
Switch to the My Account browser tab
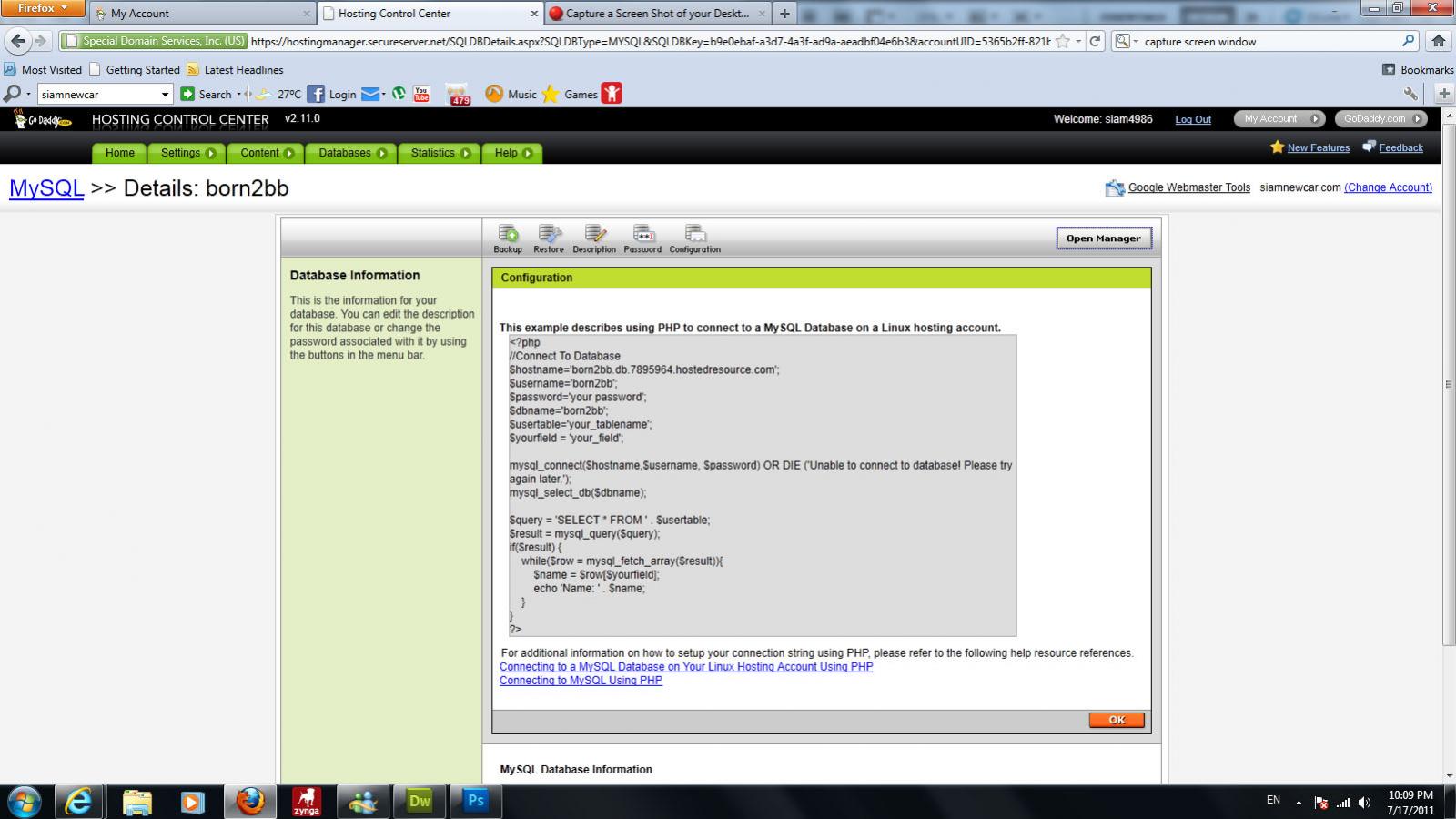pyautogui.click(x=203, y=14)
